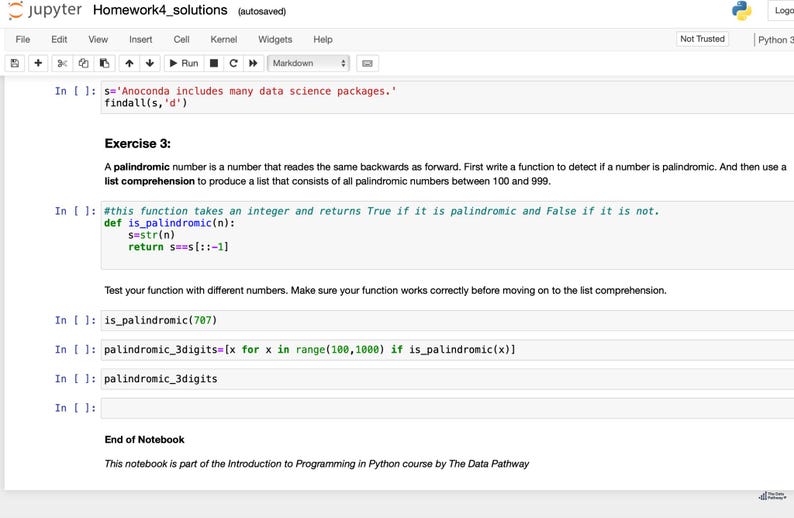This screenshot has width=794, height=518.
Task: Run the selected cell
Action: tap(184, 63)
